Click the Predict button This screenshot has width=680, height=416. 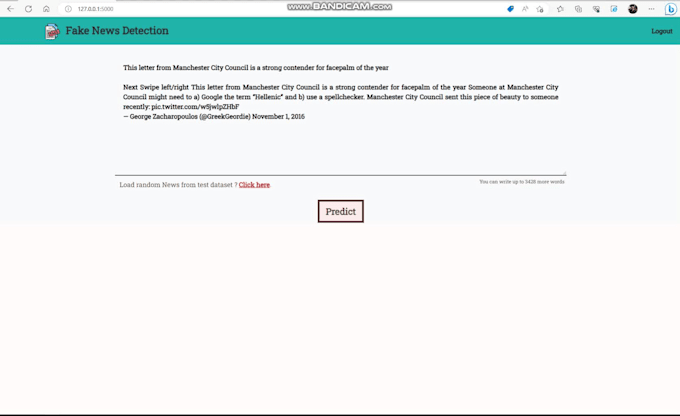pos(340,211)
